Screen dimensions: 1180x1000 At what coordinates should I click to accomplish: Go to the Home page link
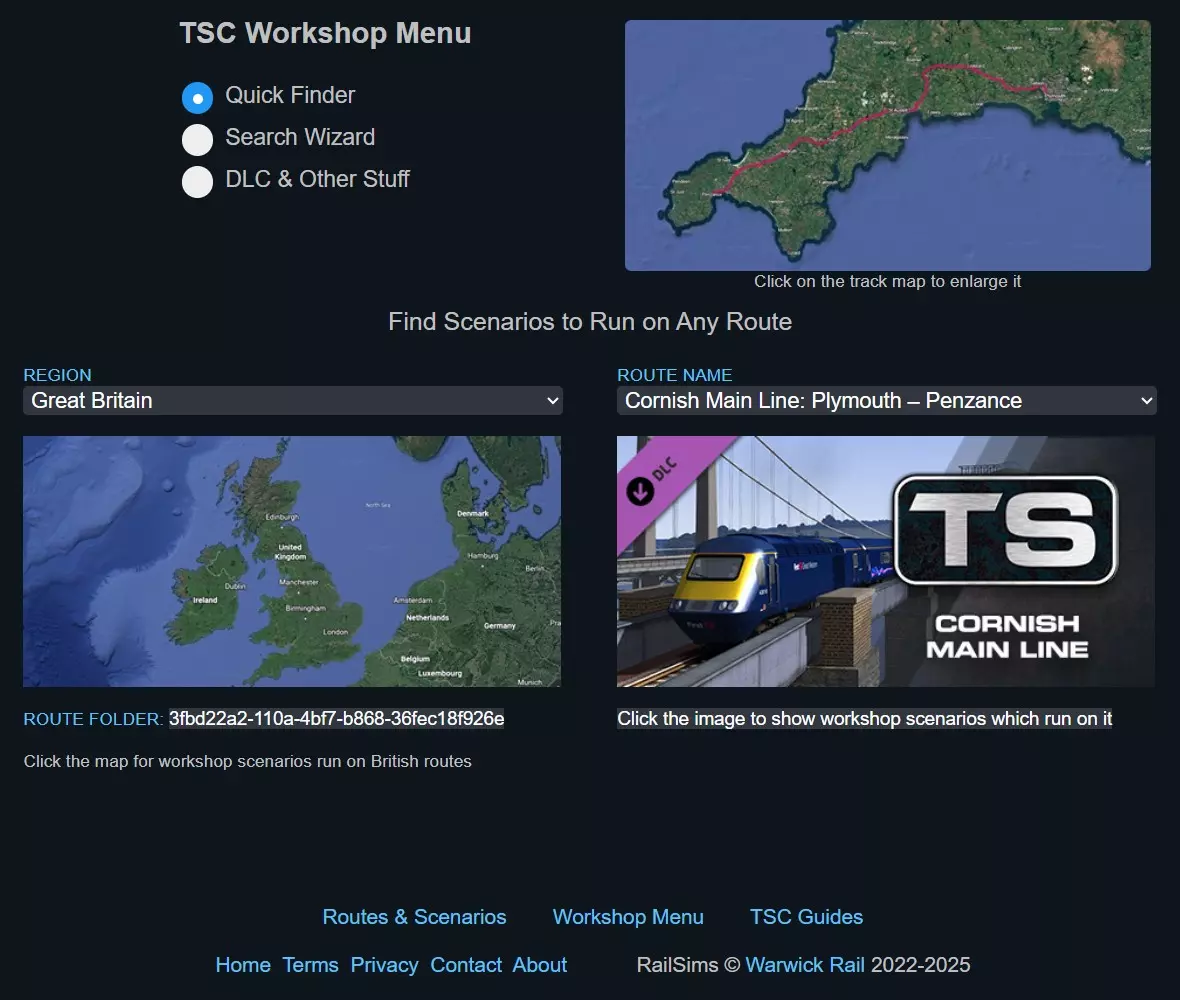pyautogui.click(x=243, y=965)
